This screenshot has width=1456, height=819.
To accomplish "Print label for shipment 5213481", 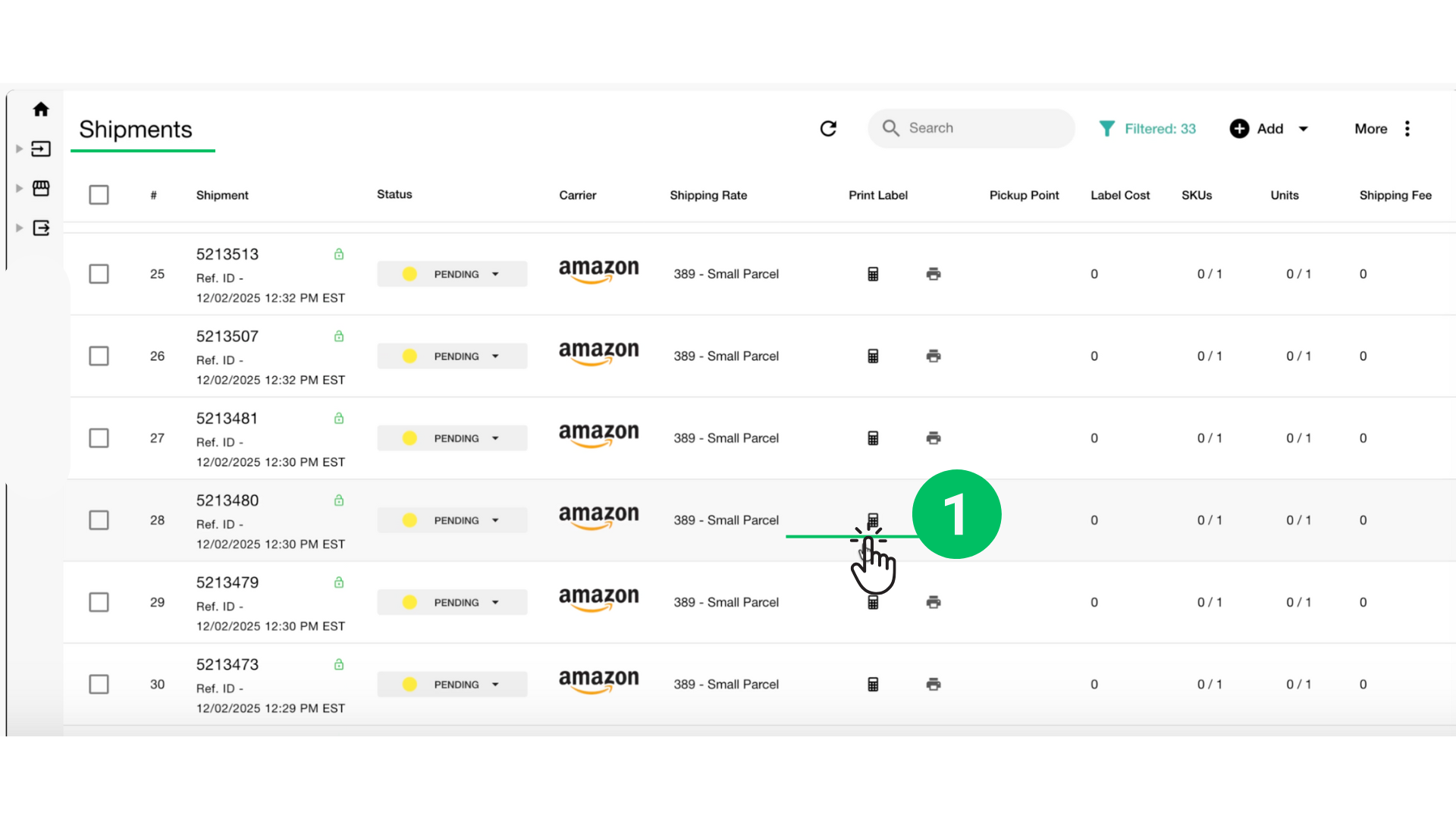I will (x=933, y=438).
